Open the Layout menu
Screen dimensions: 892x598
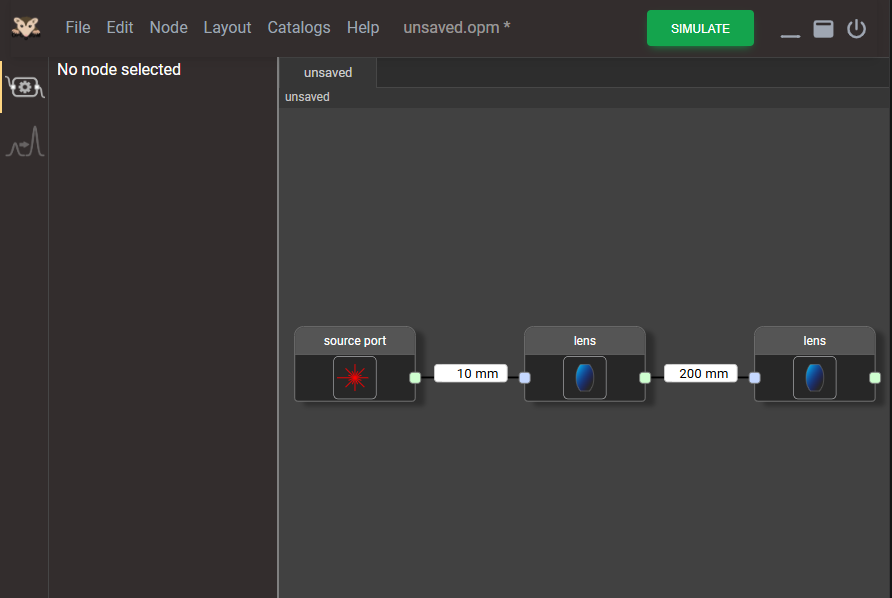[228, 27]
